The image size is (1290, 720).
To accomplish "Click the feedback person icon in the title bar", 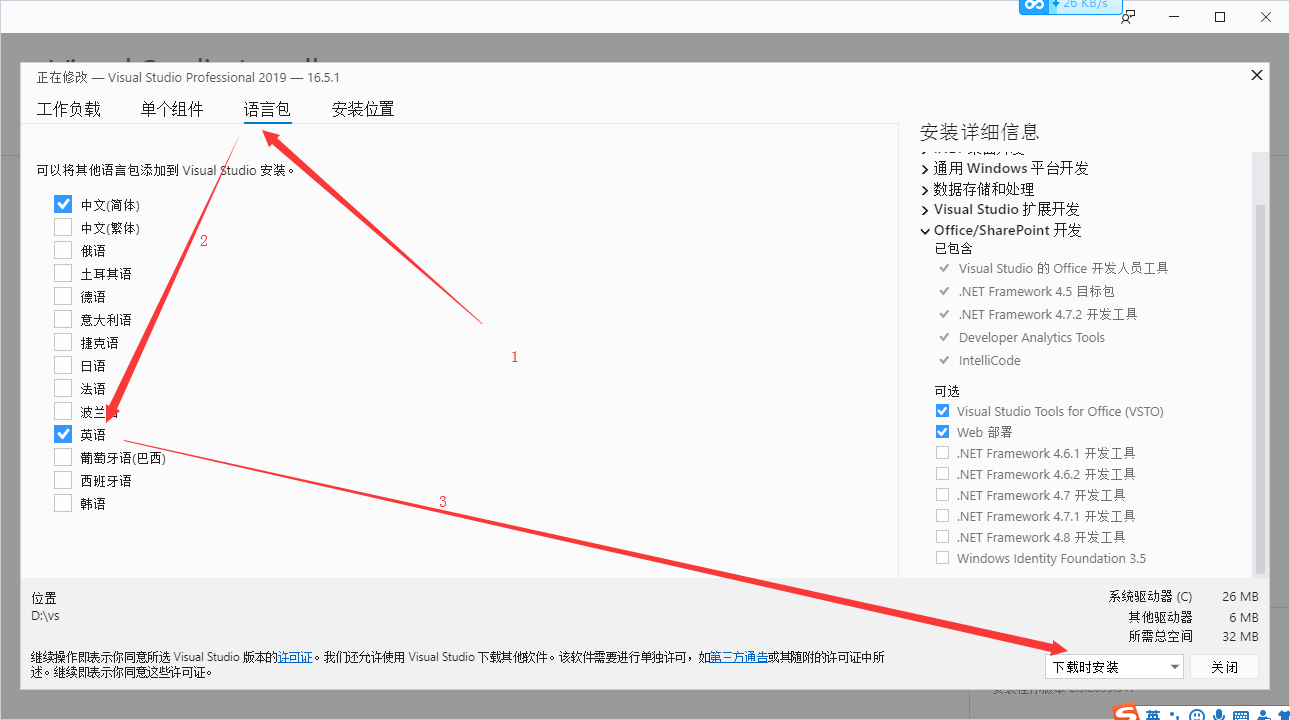I will (x=1127, y=18).
